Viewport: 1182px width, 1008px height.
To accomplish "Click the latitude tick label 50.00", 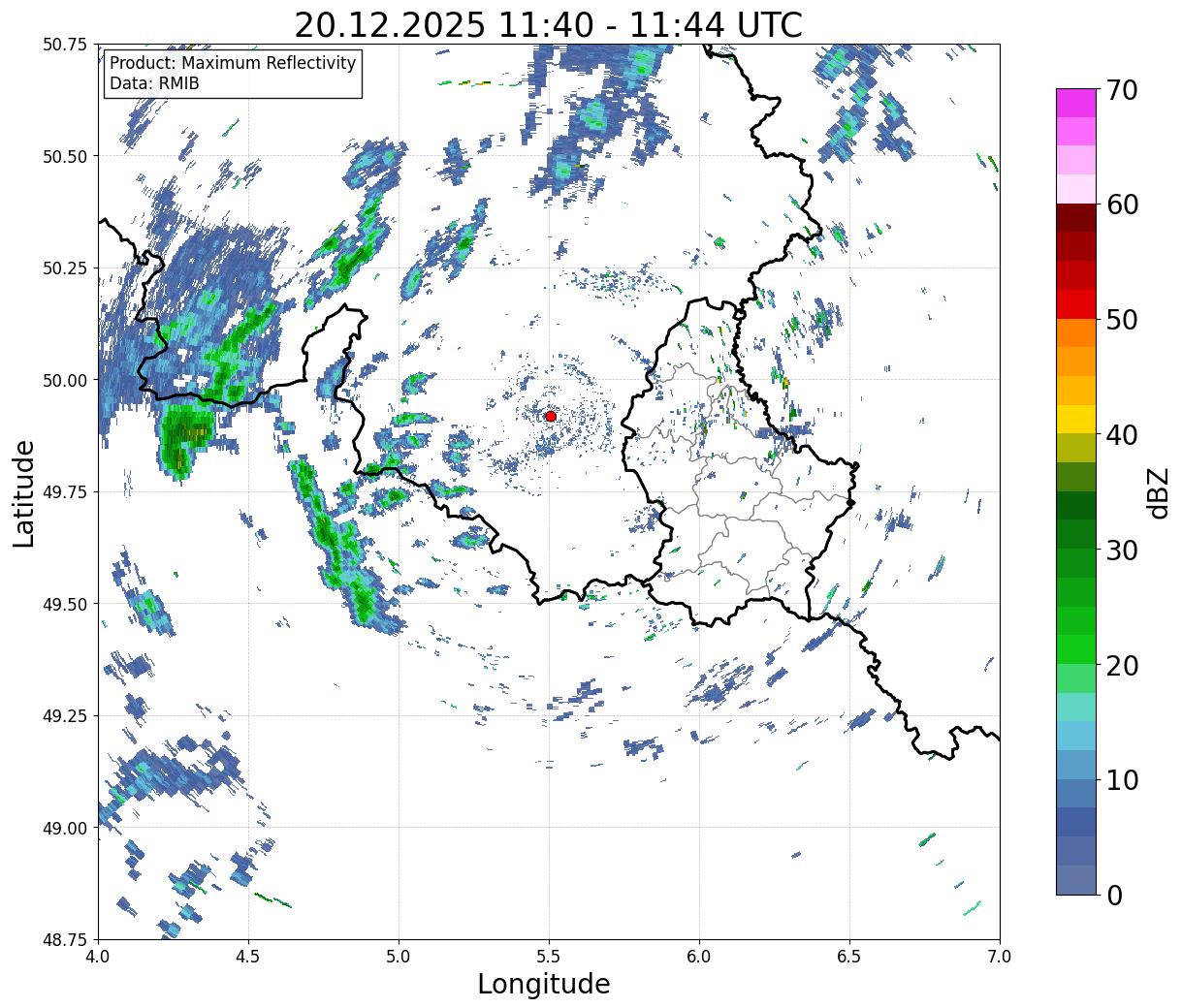I will click(x=65, y=380).
